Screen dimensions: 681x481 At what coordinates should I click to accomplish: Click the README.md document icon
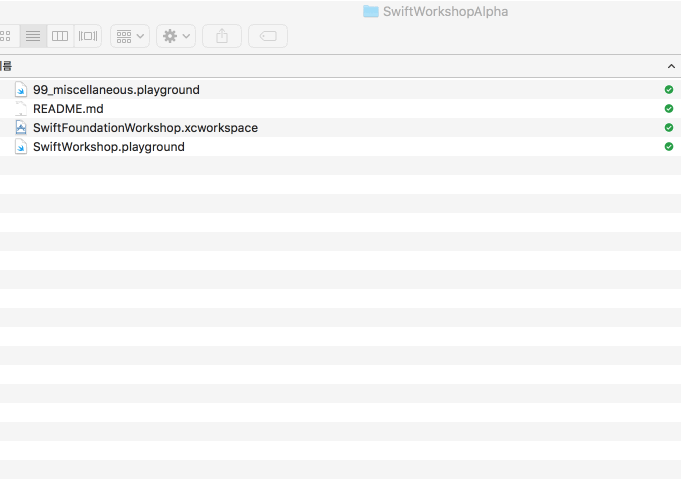tap(21, 109)
